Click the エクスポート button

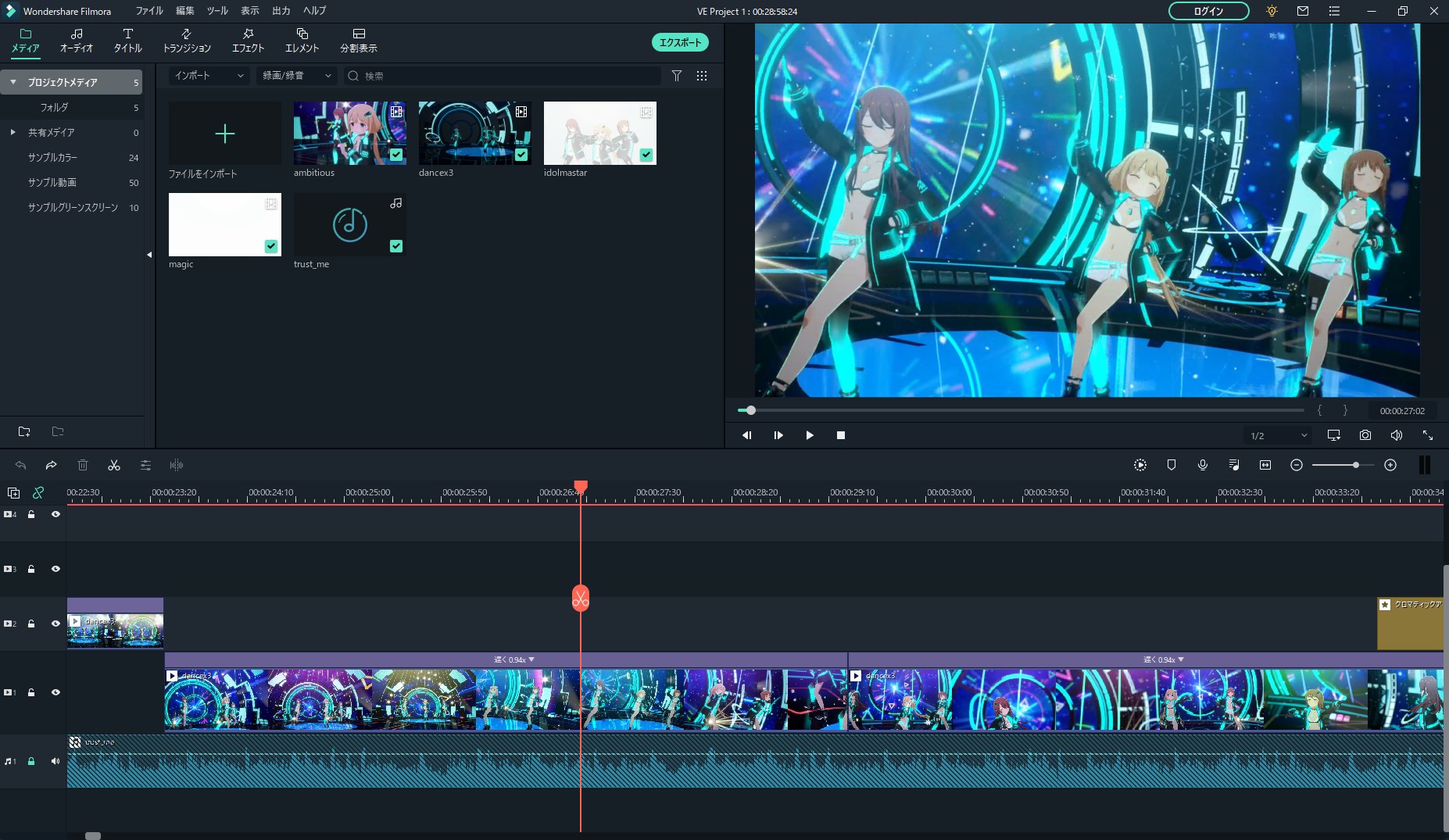[x=680, y=42]
